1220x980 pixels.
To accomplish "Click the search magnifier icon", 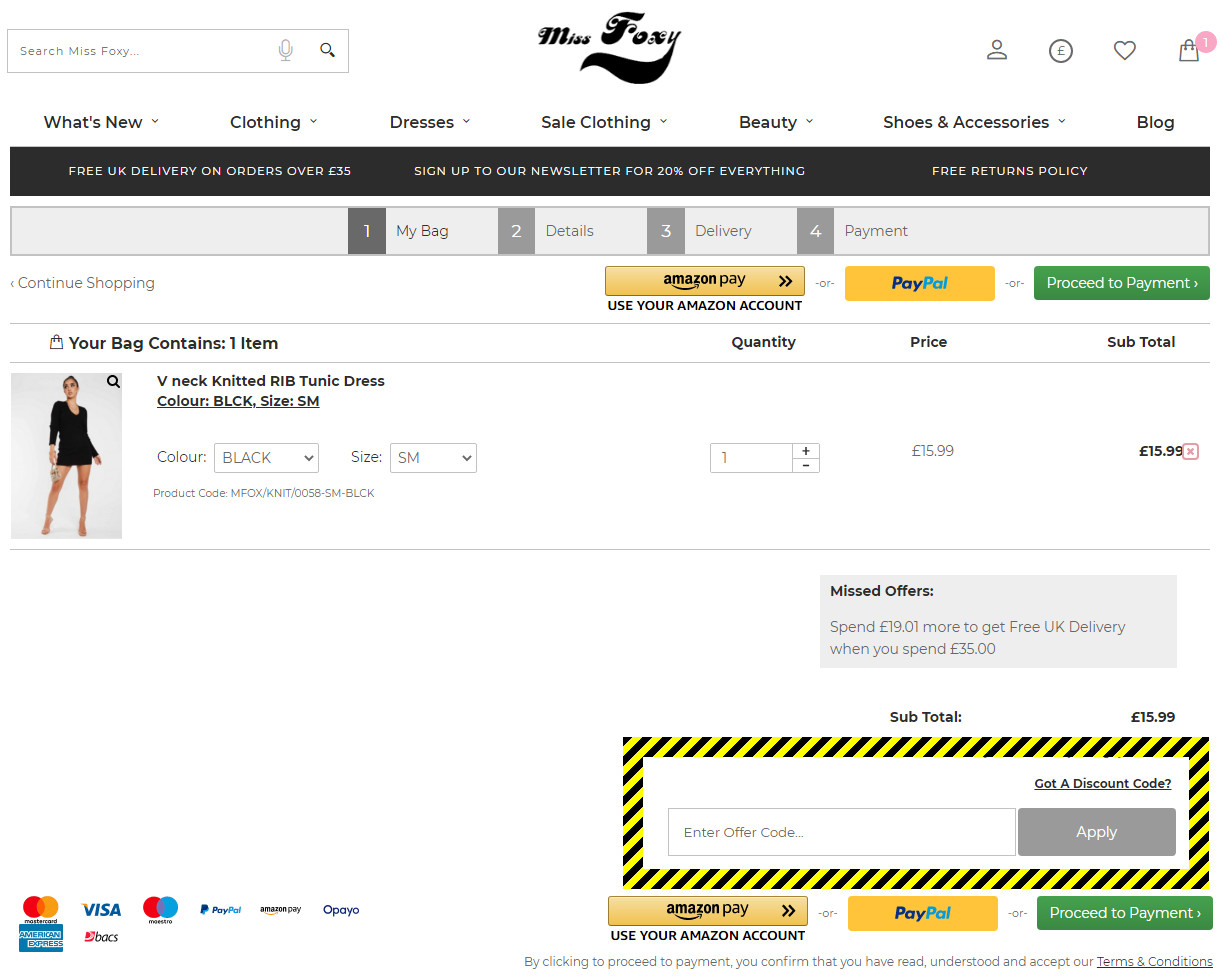I will coord(327,50).
